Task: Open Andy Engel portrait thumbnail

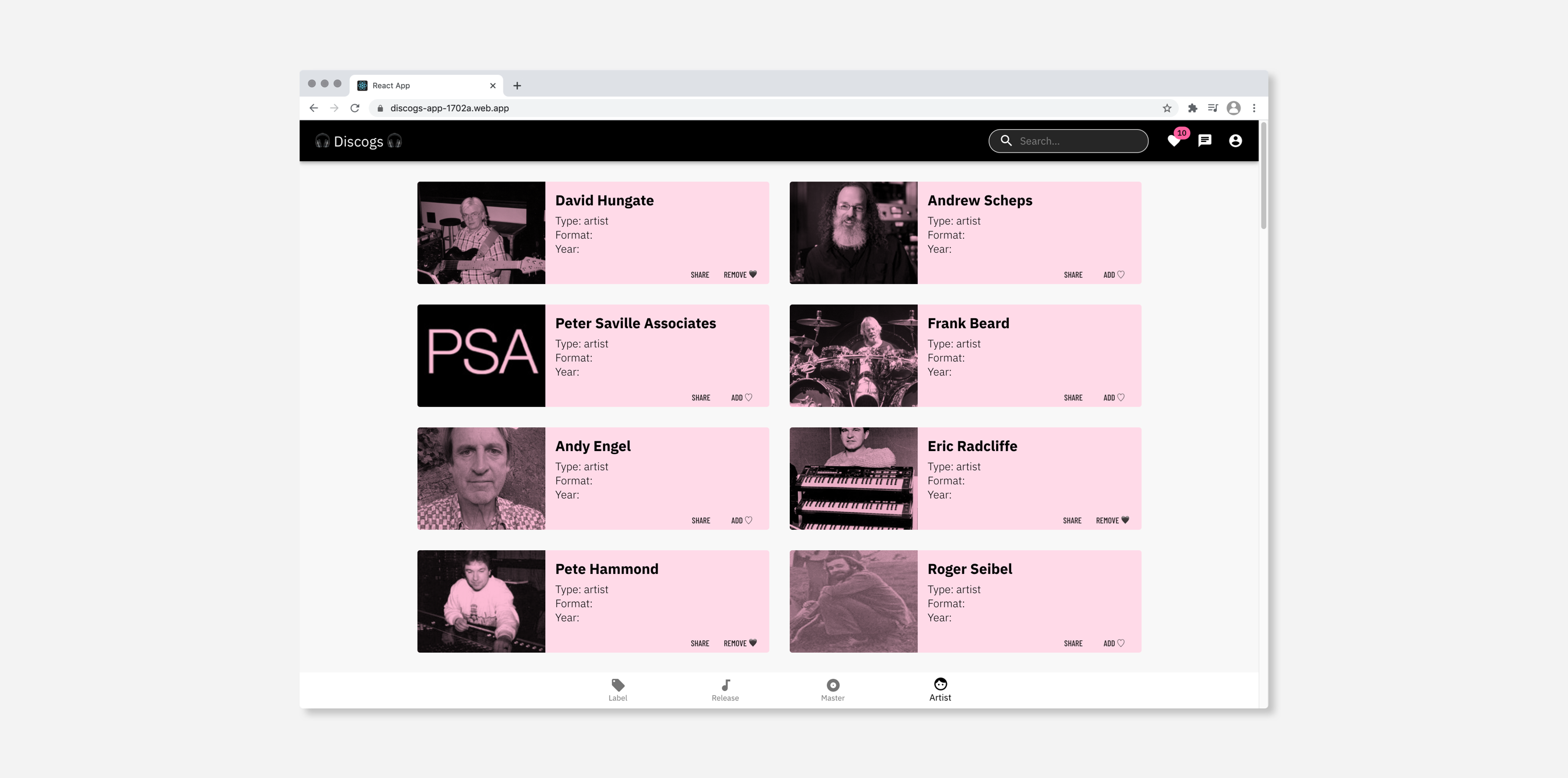Action: pos(481,478)
